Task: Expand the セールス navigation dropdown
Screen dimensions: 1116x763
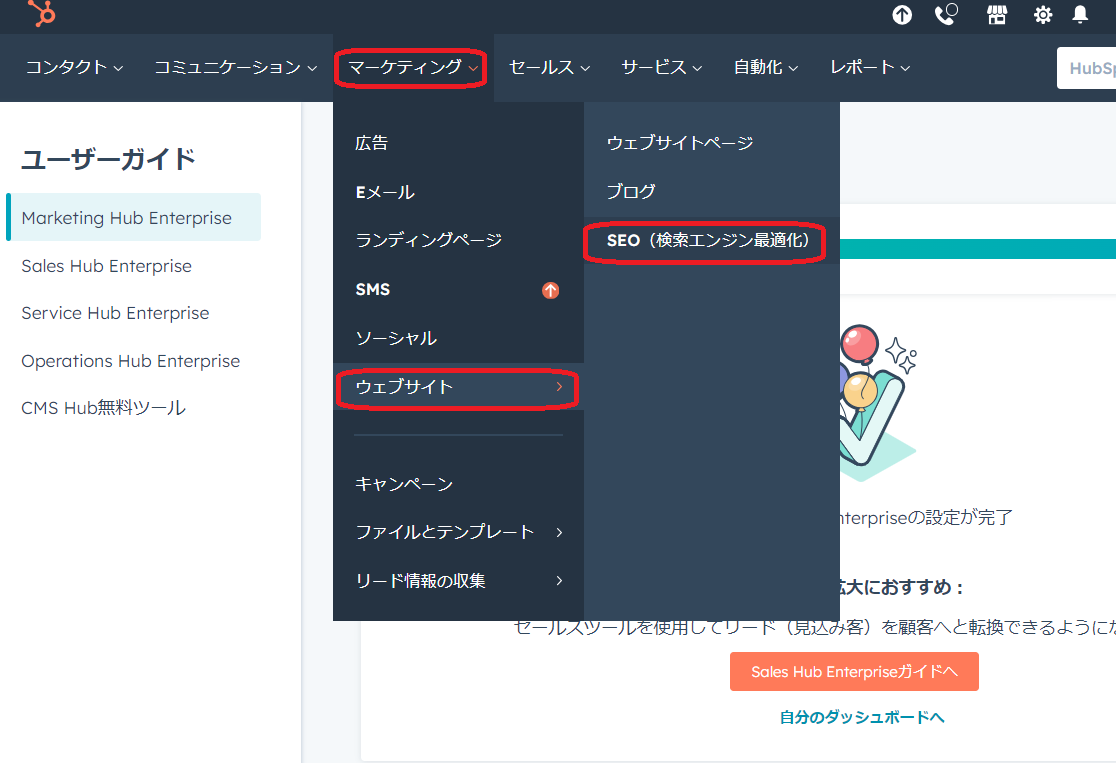Action: pyautogui.click(x=549, y=68)
